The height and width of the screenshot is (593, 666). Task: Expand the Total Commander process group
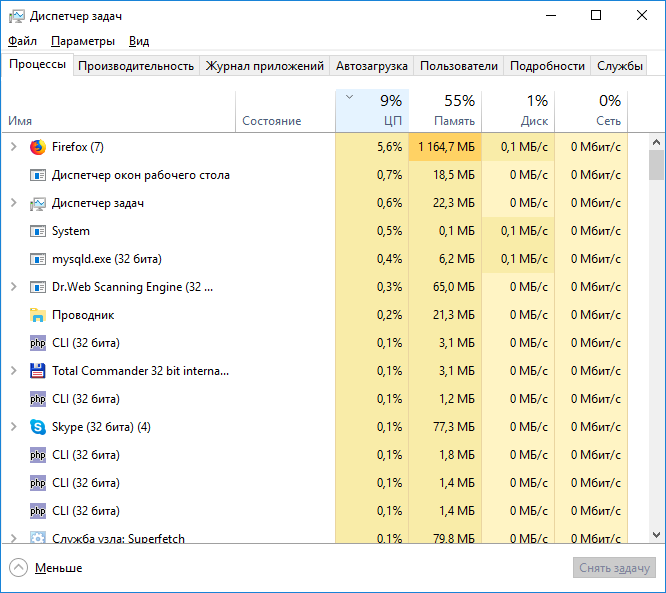(x=14, y=371)
